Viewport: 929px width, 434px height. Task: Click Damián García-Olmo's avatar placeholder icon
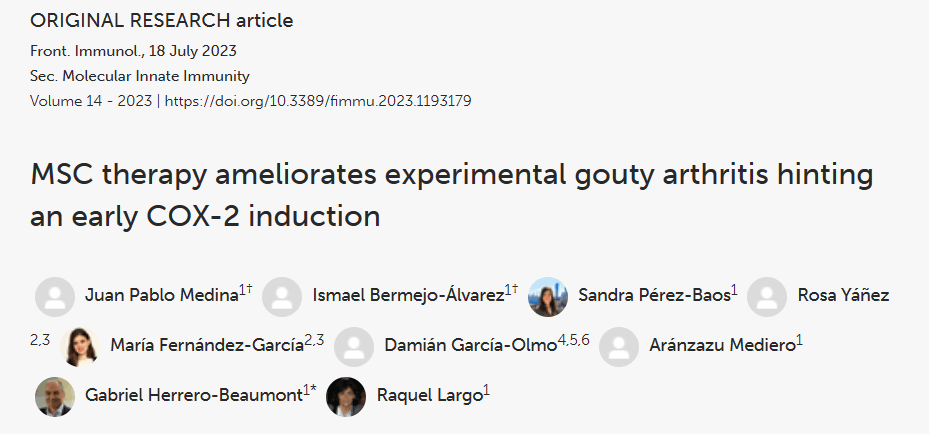(354, 346)
